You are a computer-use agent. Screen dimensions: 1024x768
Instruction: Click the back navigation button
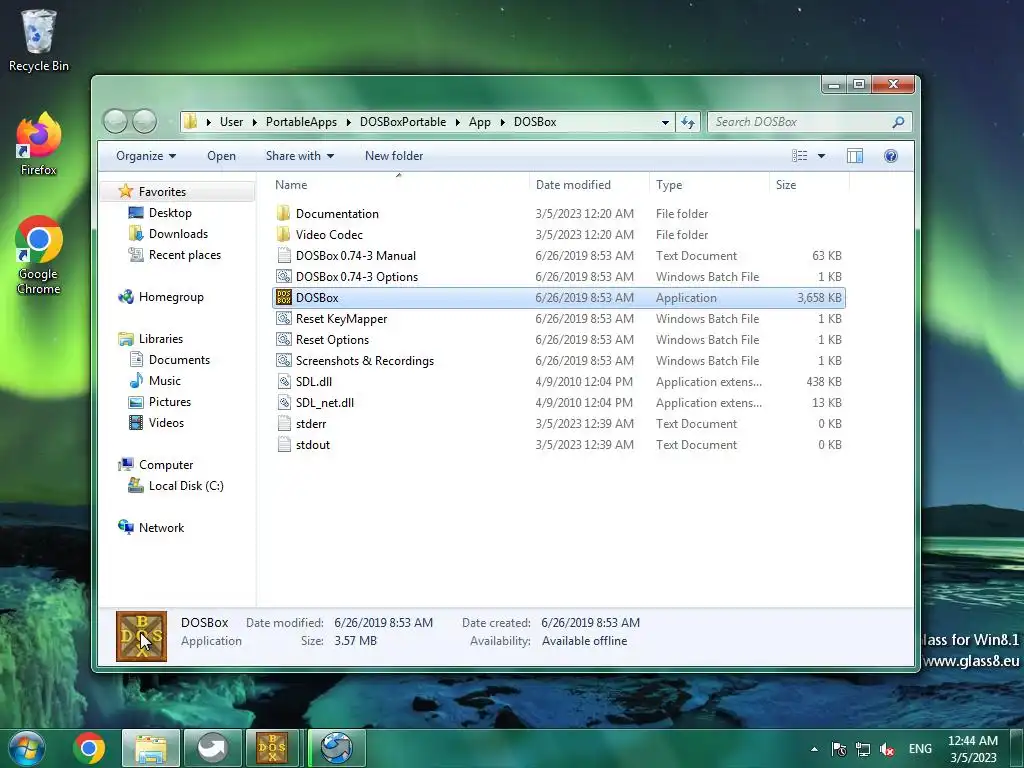pos(115,121)
